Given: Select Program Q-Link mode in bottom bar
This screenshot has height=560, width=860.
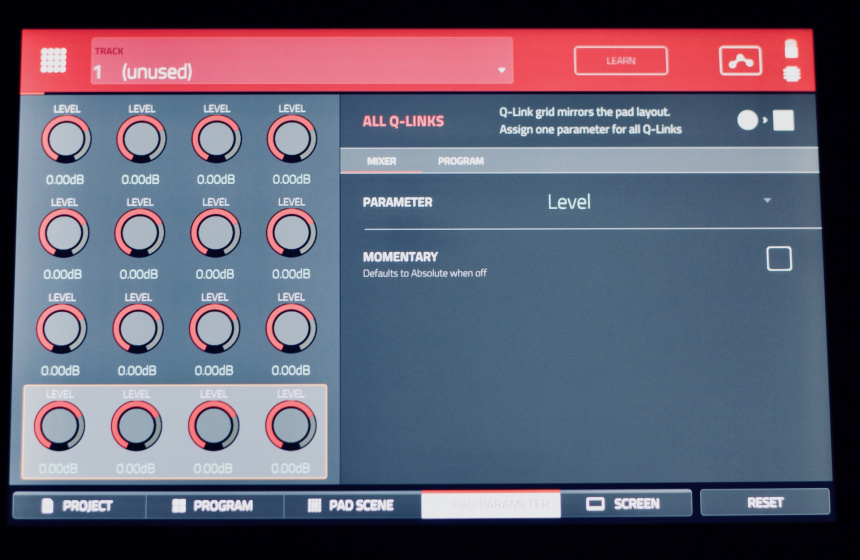Looking at the screenshot, I should pyautogui.click(x=215, y=505).
